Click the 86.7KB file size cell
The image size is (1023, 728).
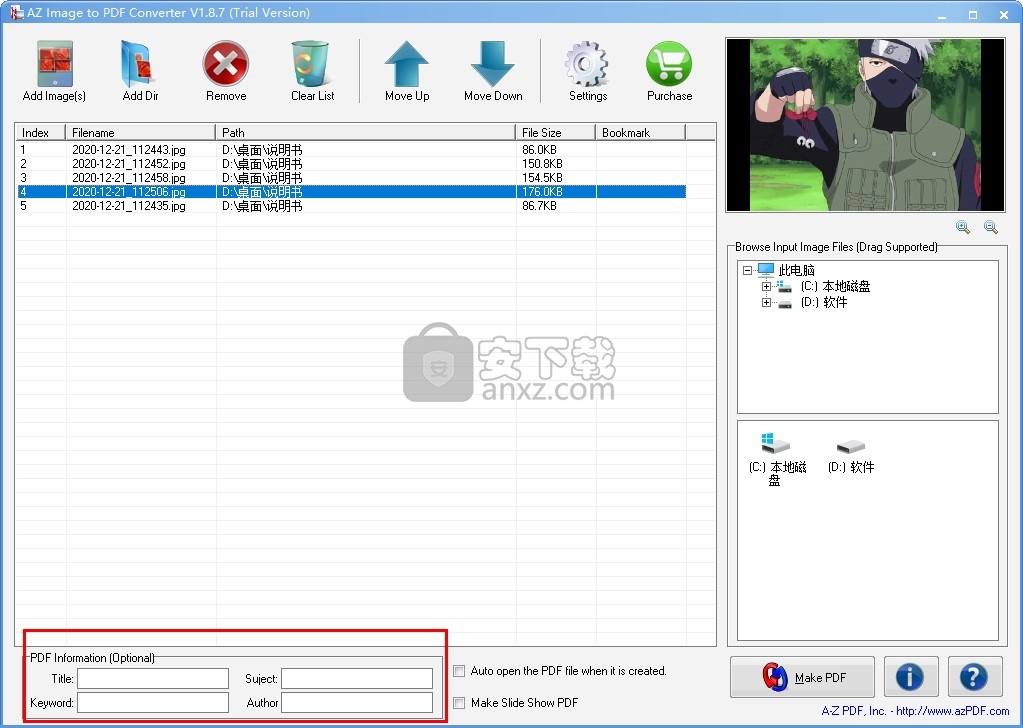(x=540, y=205)
